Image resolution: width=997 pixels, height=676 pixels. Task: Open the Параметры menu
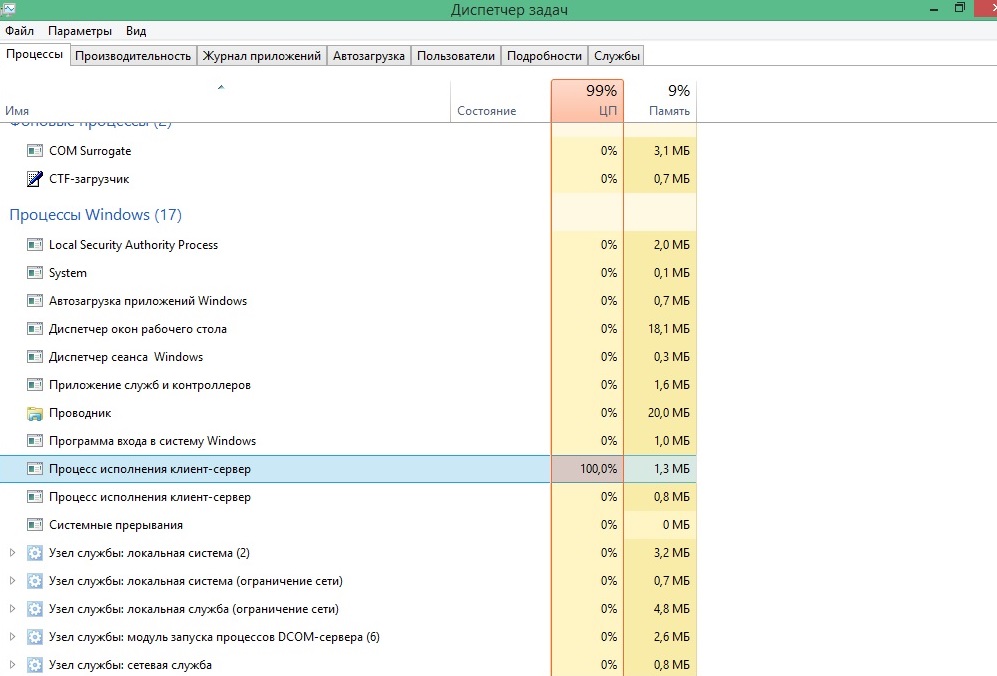pos(80,31)
